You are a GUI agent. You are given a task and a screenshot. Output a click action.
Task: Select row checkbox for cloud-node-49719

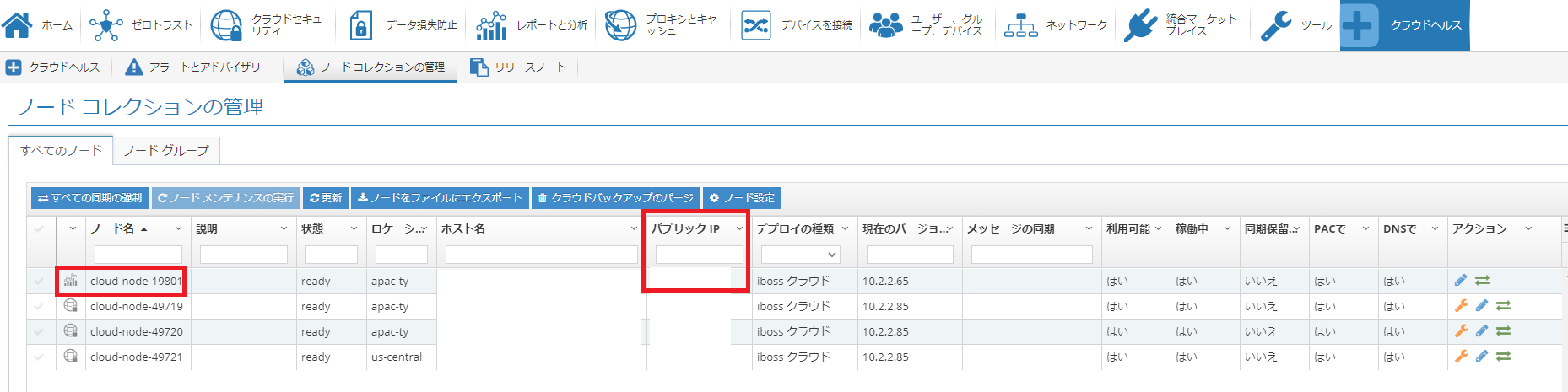pos(39,306)
